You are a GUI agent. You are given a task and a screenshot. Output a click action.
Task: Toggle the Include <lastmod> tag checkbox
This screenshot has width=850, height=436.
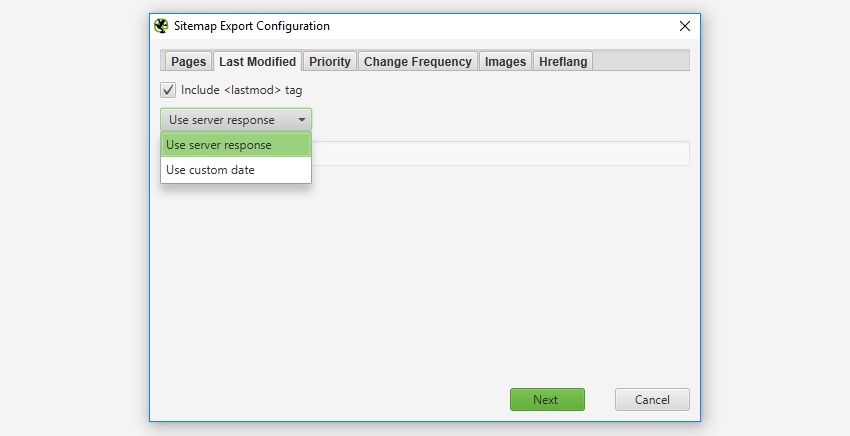[168, 90]
